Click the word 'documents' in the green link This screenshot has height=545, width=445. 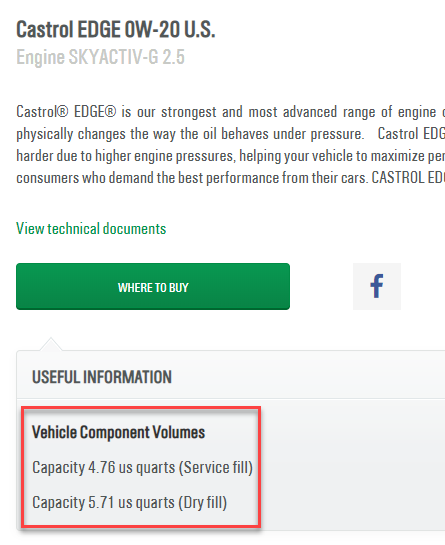[134, 229]
